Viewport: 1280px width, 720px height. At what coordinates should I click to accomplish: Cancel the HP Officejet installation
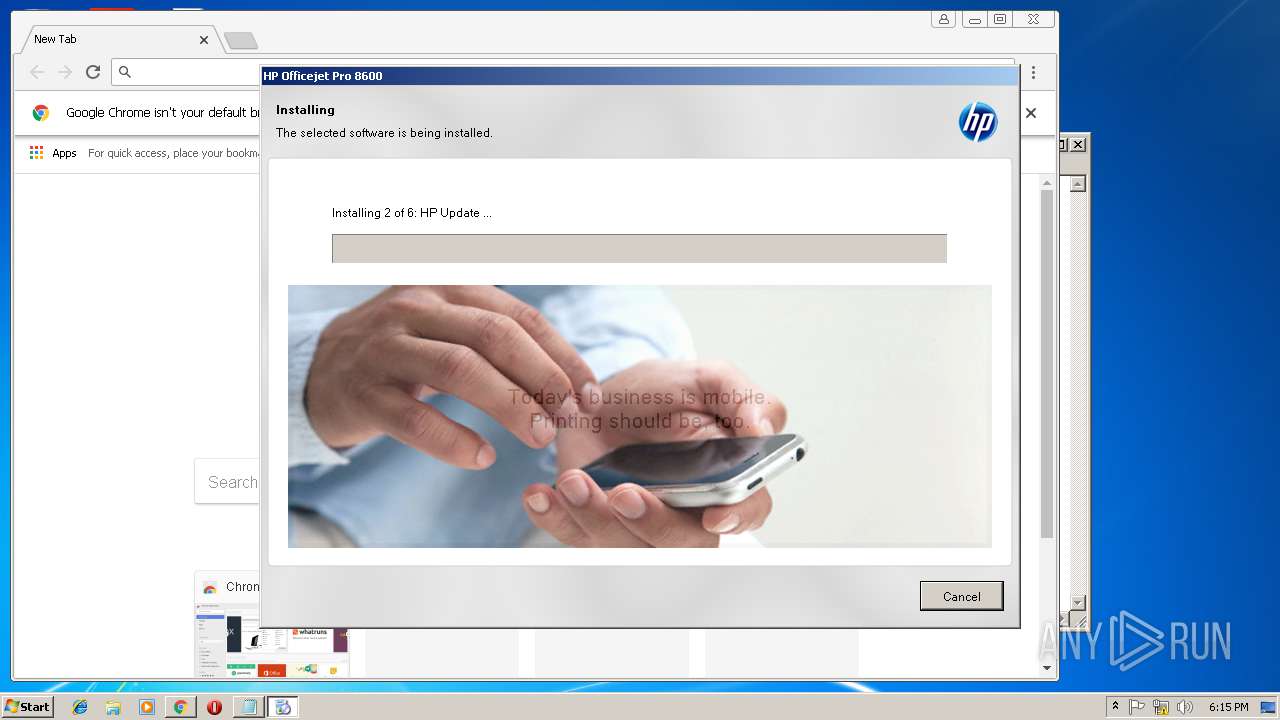961,596
